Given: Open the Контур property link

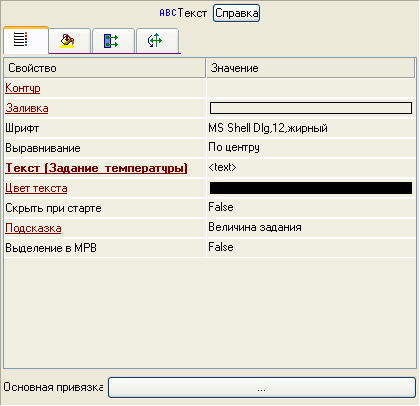Looking at the screenshot, I should (23, 88).
